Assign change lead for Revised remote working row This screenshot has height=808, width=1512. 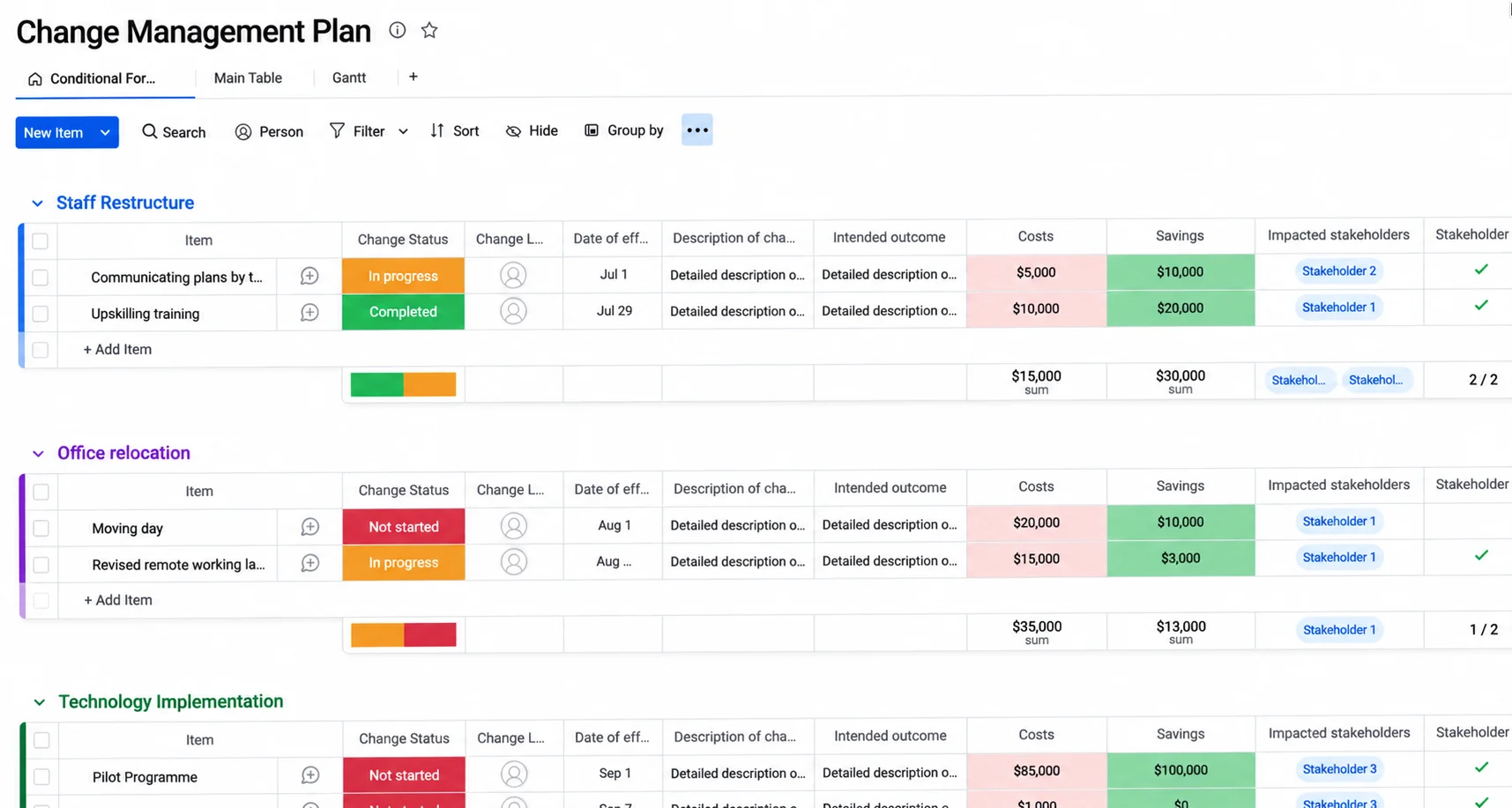[x=514, y=562]
